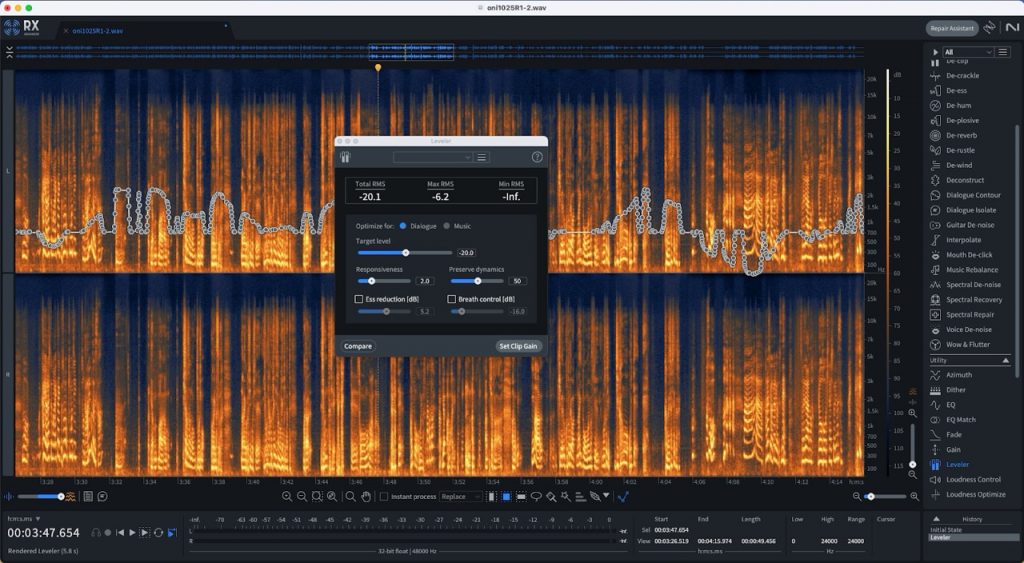Open the Mouth De-click module
Viewport: 1024px width, 563px height.
coord(968,255)
